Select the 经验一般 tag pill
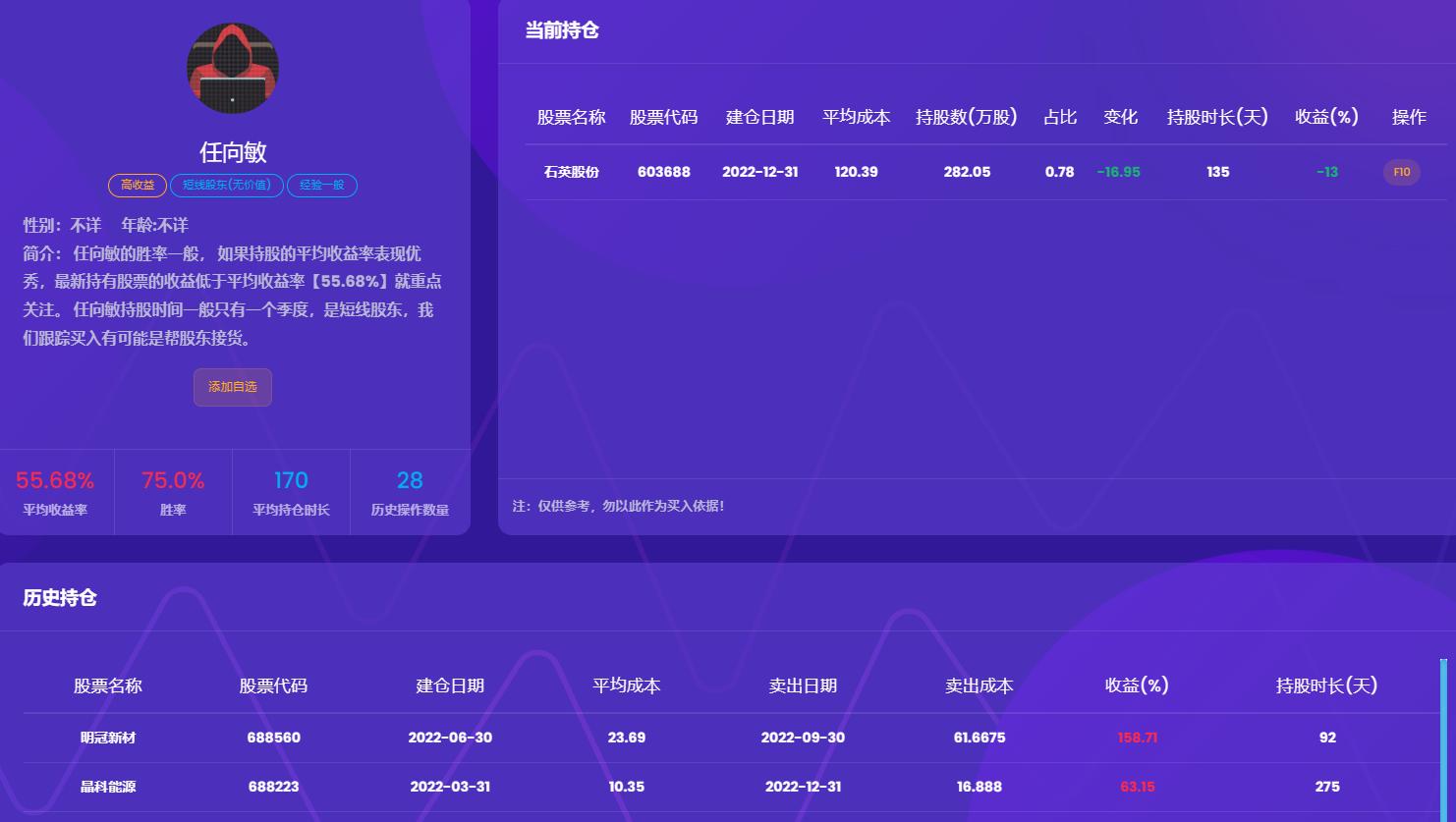The image size is (1456, 822). pyautogui.click(x=321, y=185)
